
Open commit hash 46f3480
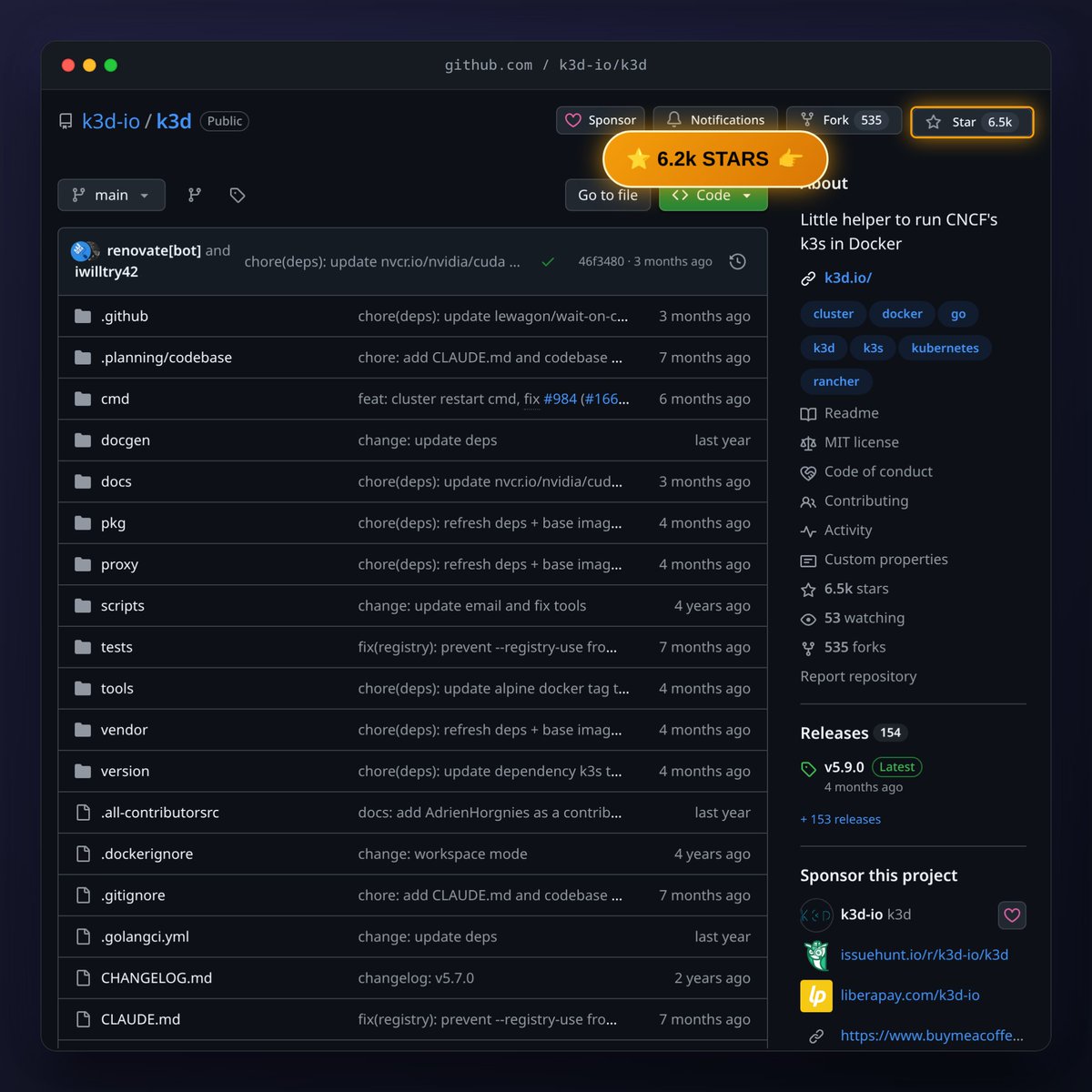(601, 261)
